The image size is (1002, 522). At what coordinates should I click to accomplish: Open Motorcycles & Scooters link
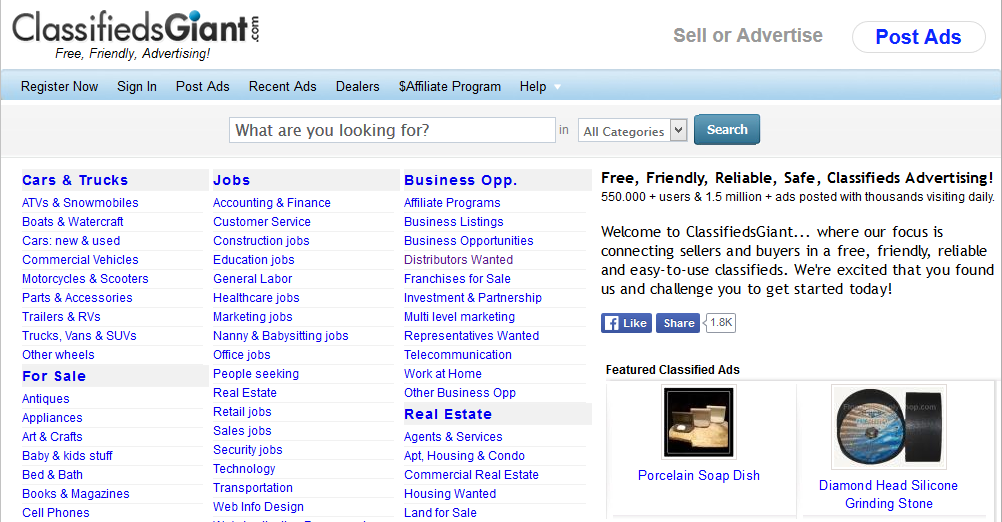[85, 279]
